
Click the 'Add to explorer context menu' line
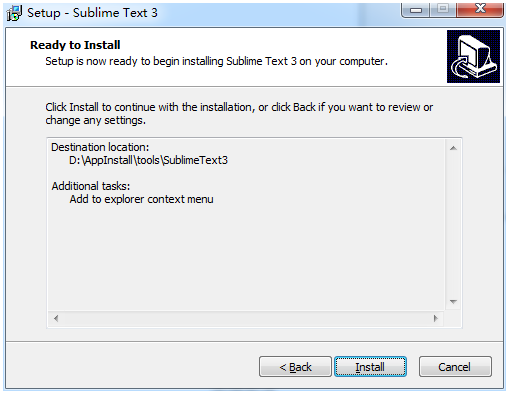pos(141,199)
